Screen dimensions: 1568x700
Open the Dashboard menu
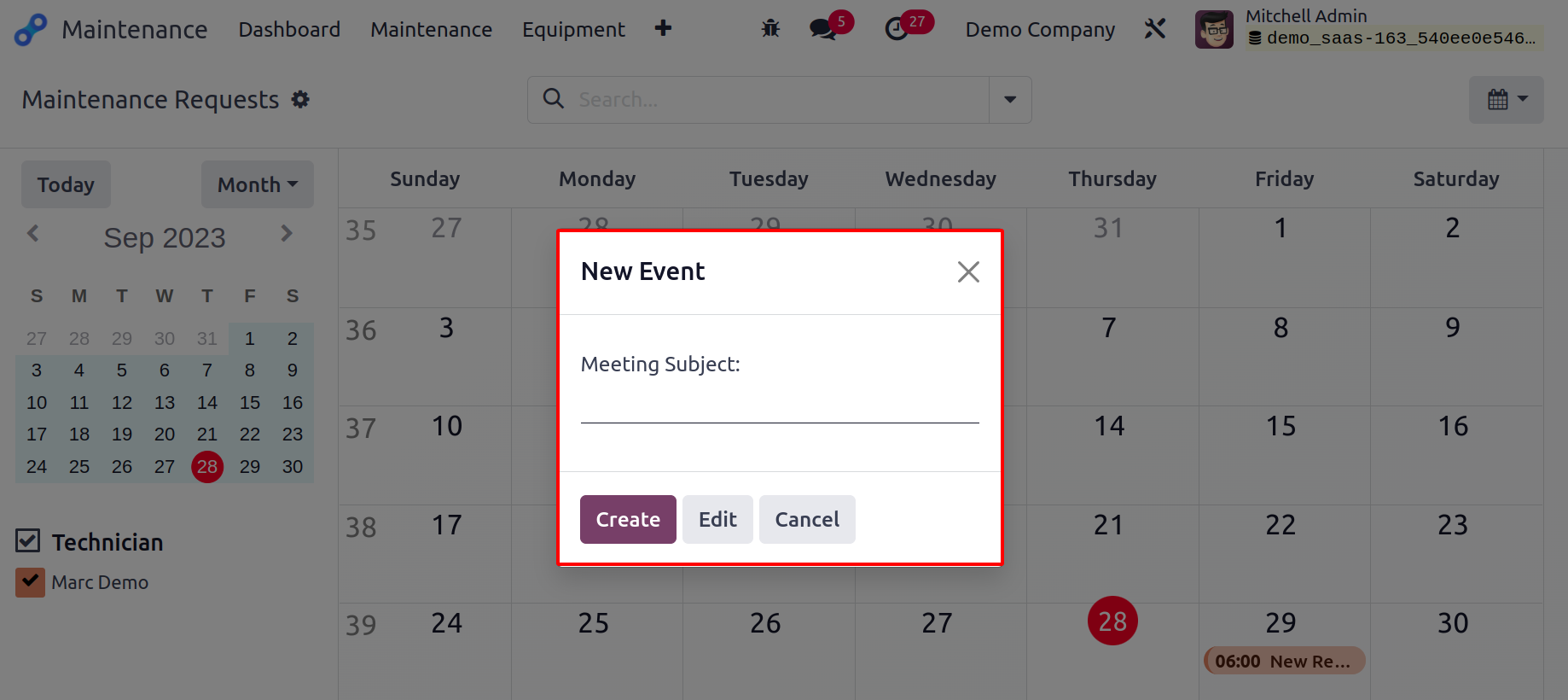[289, 30]
